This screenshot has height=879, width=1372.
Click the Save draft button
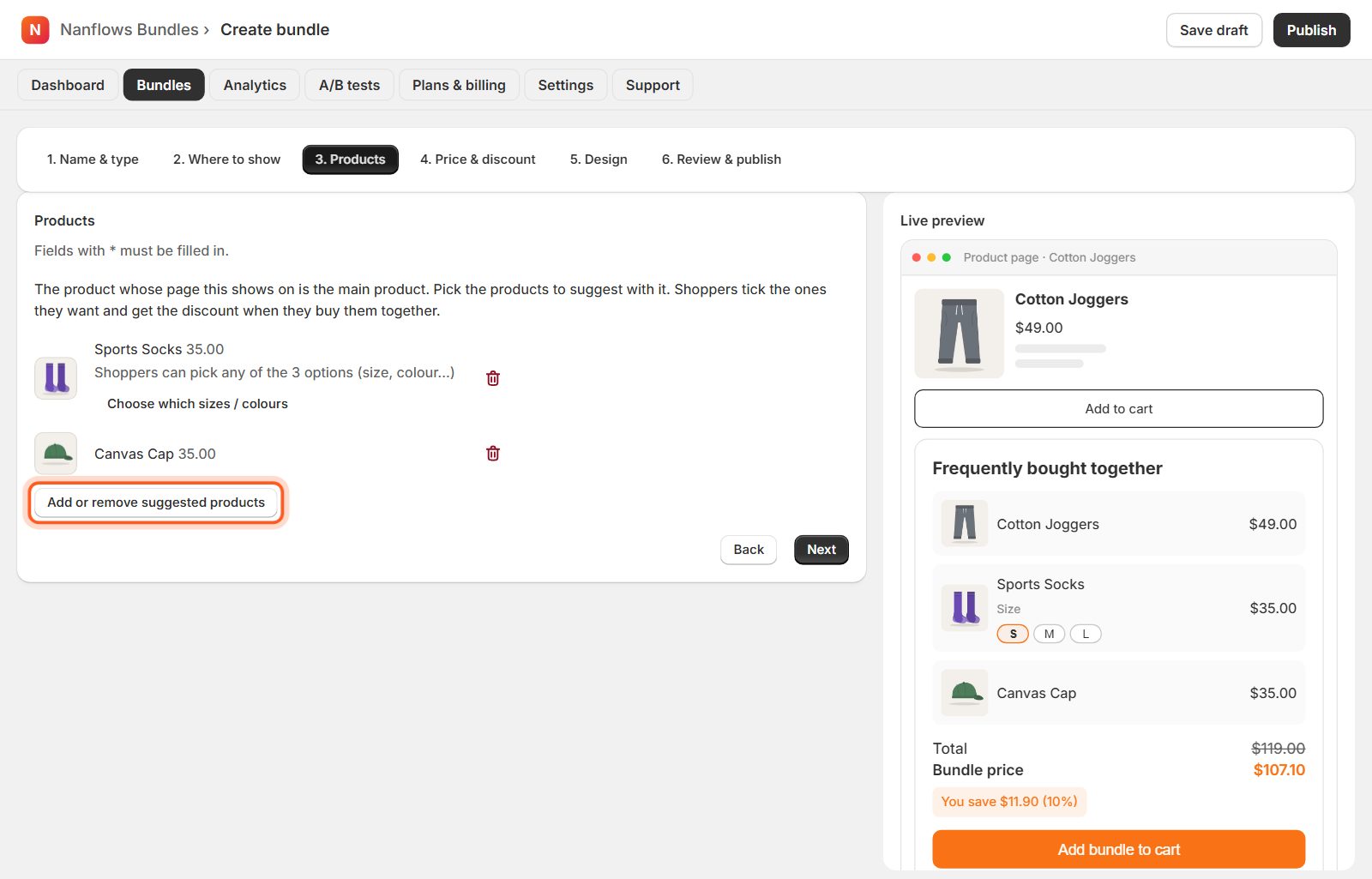[x=1213, y=30]
